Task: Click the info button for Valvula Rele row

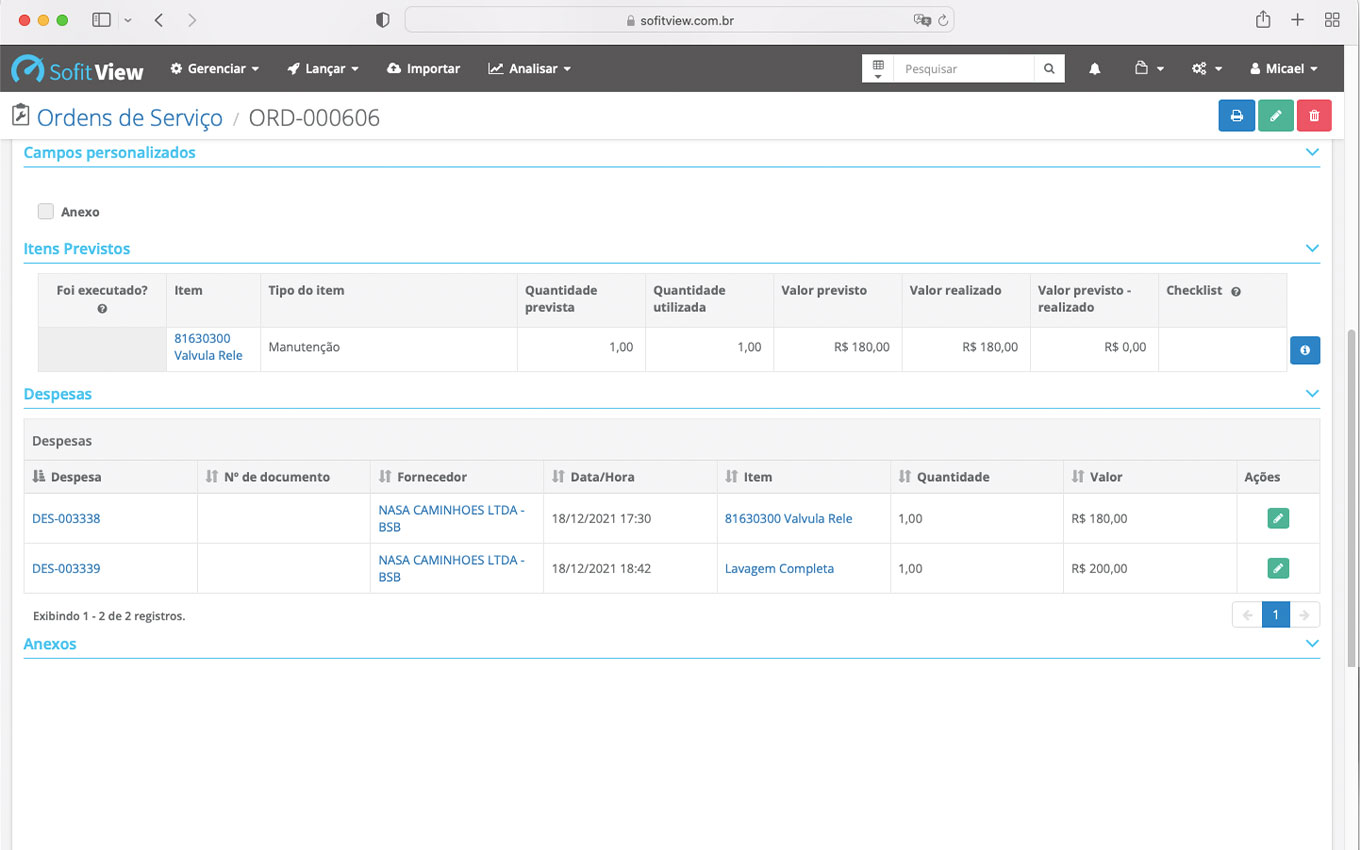Action: 1305,350
